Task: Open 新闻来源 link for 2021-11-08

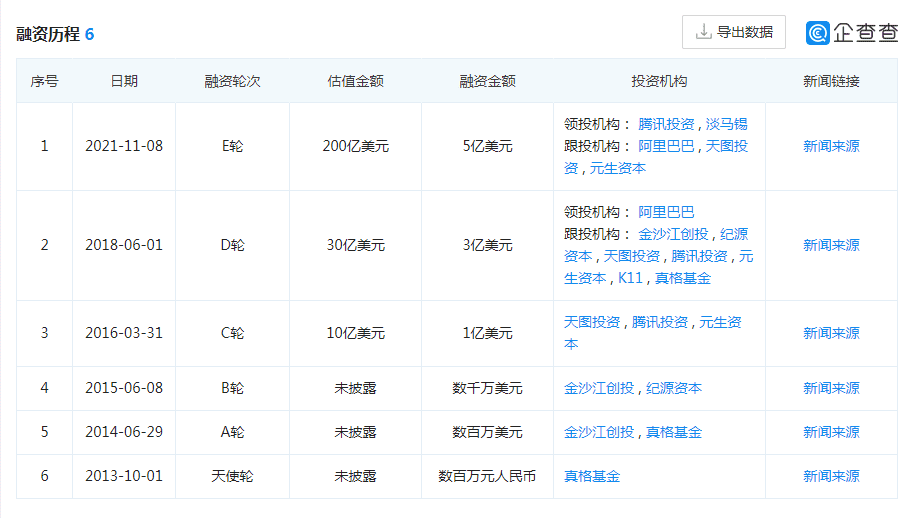Action: [831, 146]
